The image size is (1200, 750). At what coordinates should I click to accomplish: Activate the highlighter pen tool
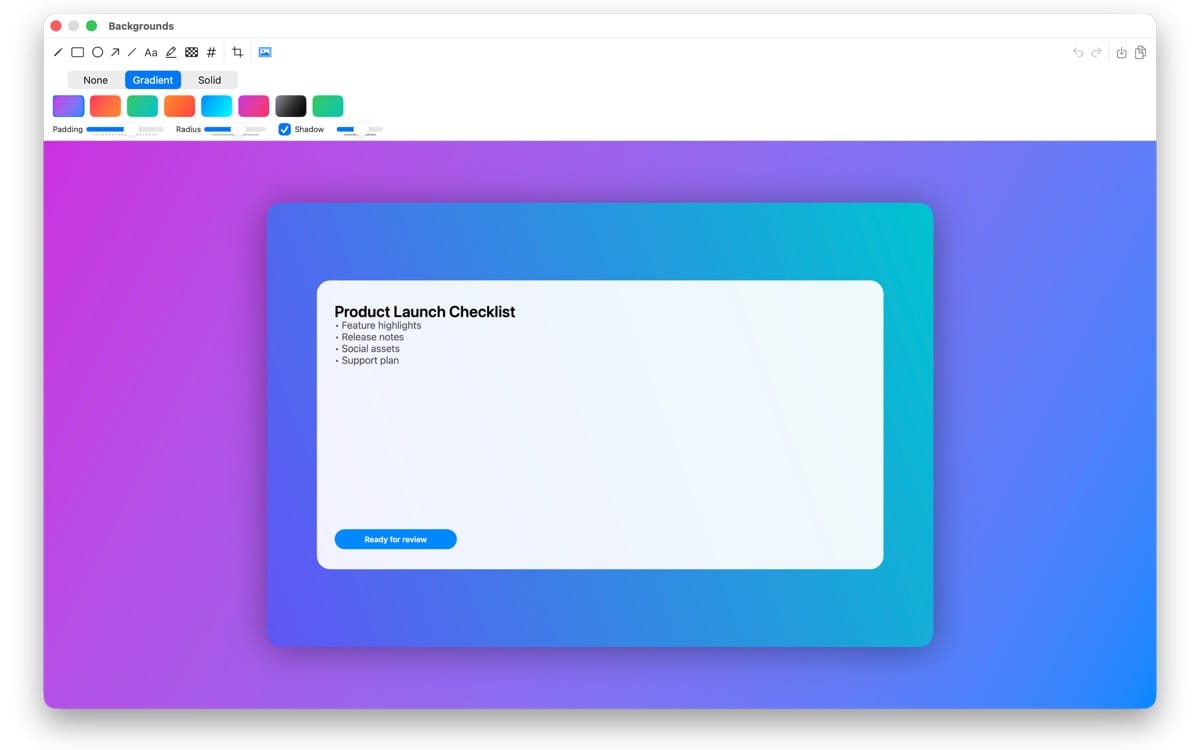171,52
